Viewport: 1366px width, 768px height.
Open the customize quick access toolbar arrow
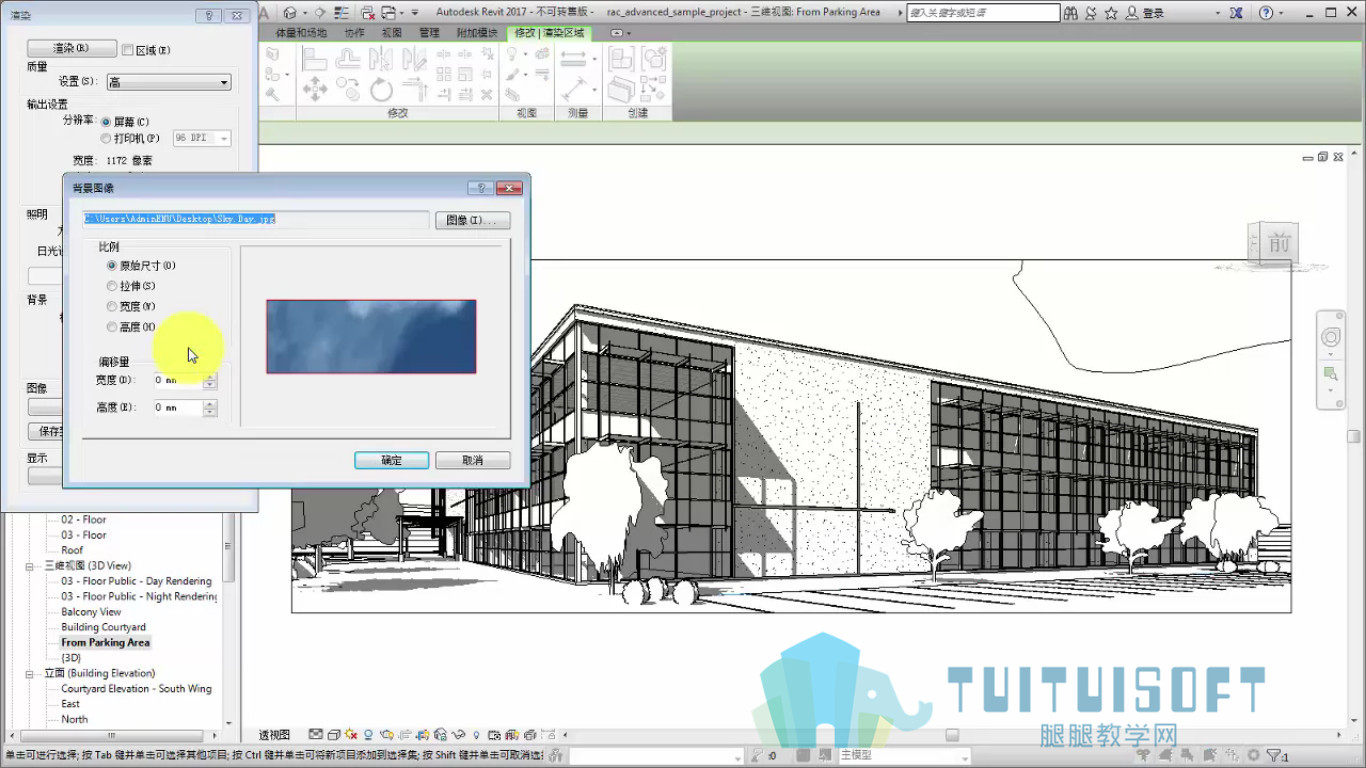tap(415, 13)
